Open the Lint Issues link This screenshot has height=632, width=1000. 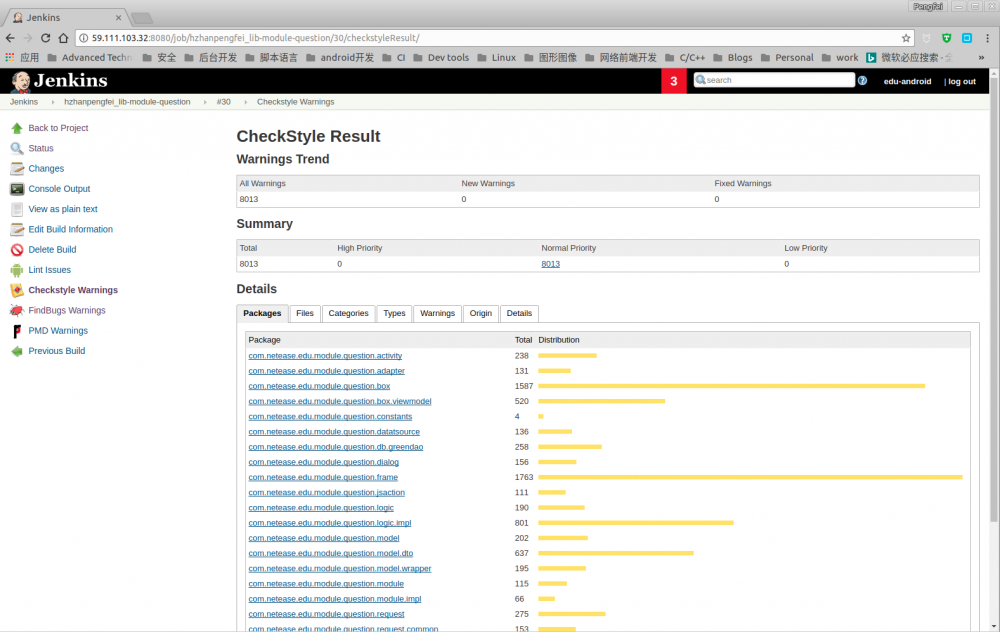click(49, 270)
